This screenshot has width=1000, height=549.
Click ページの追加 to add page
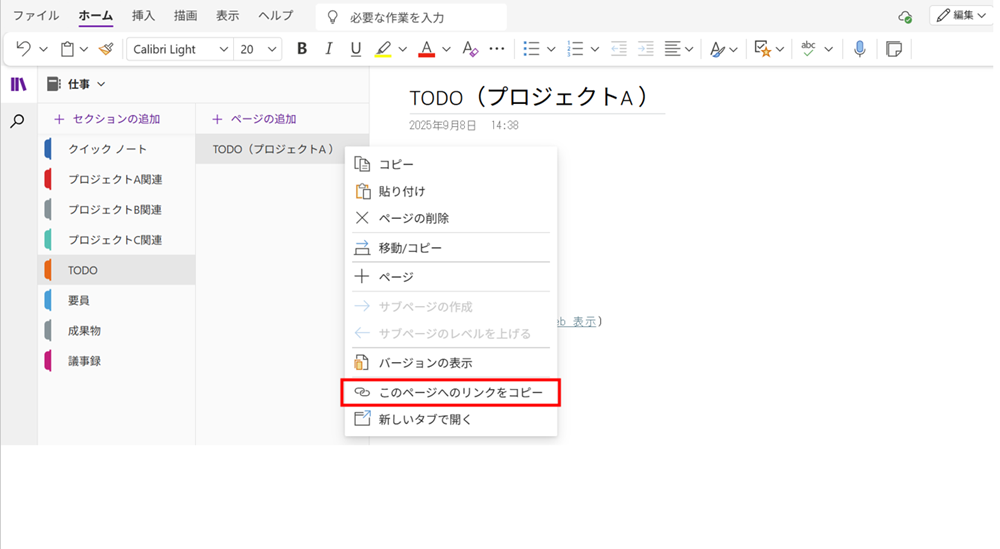click(254, 119)
